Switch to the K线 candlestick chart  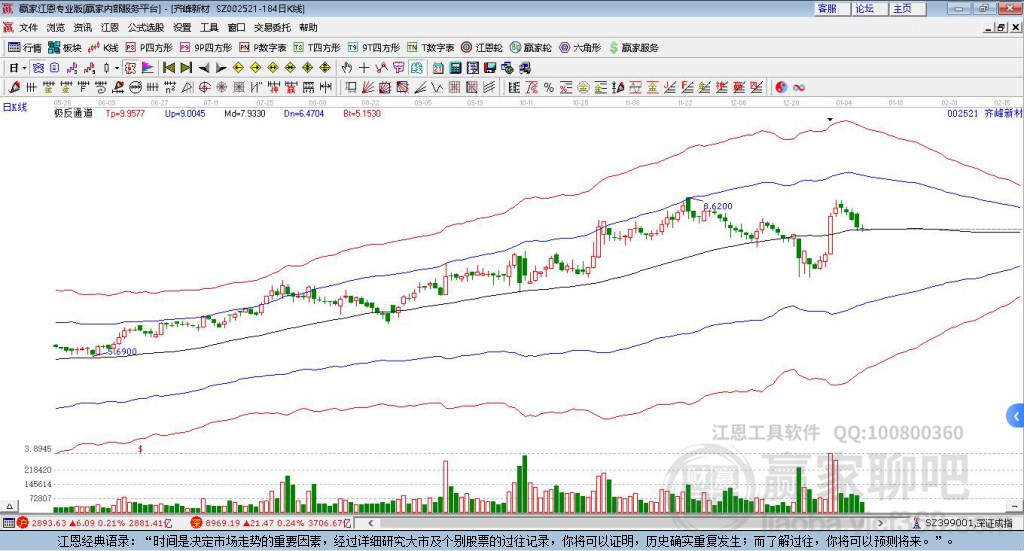[x=103, y=48]
